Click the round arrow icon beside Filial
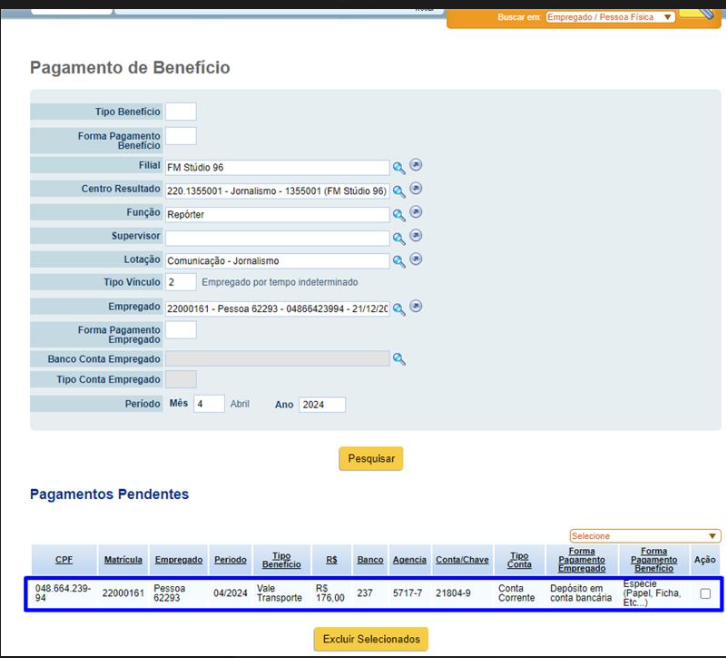The width and height of the screenshot is (726, 658). click(x=416, y=165)
